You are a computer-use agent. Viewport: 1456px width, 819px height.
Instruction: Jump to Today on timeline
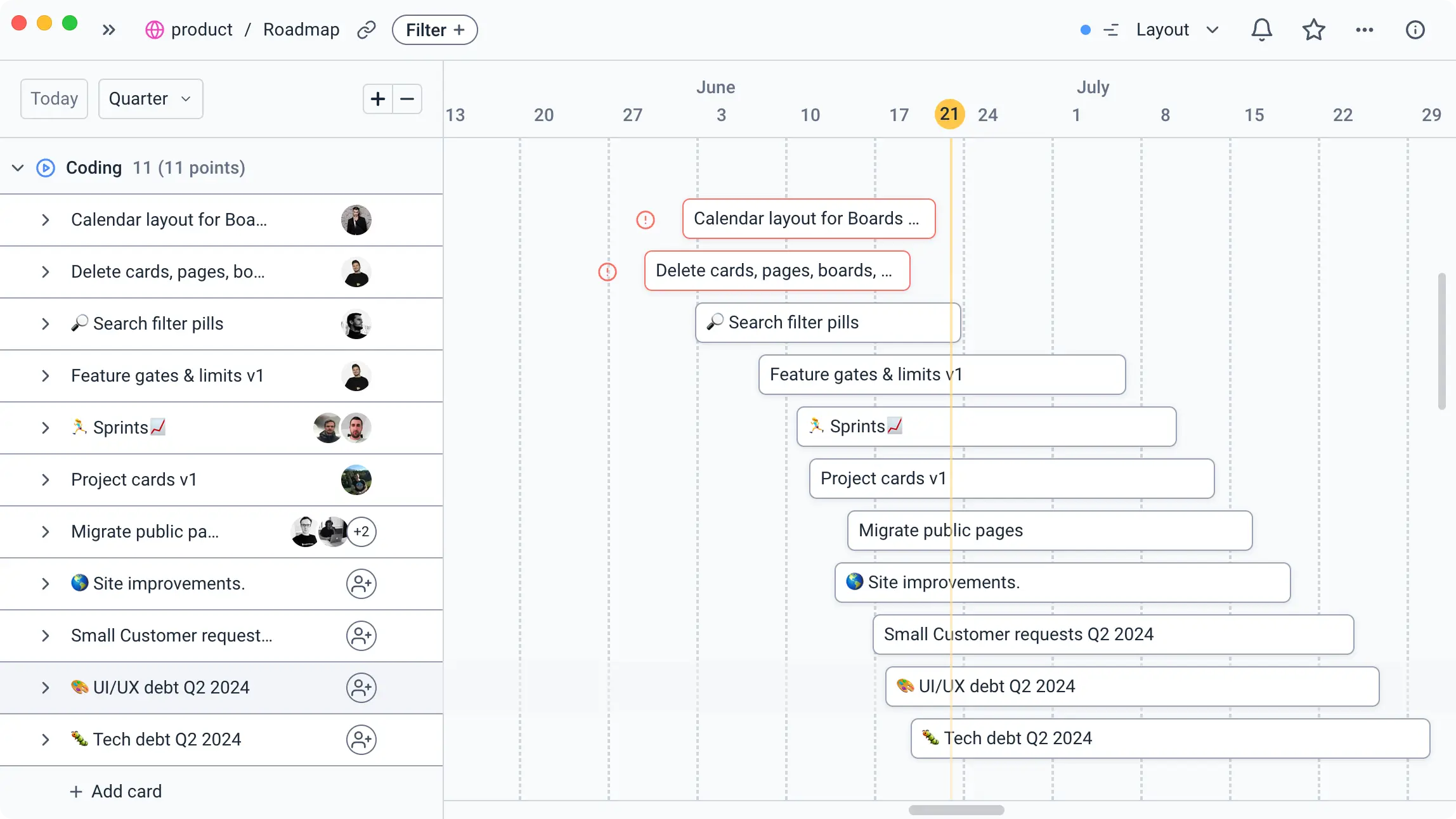click(54, 99)
